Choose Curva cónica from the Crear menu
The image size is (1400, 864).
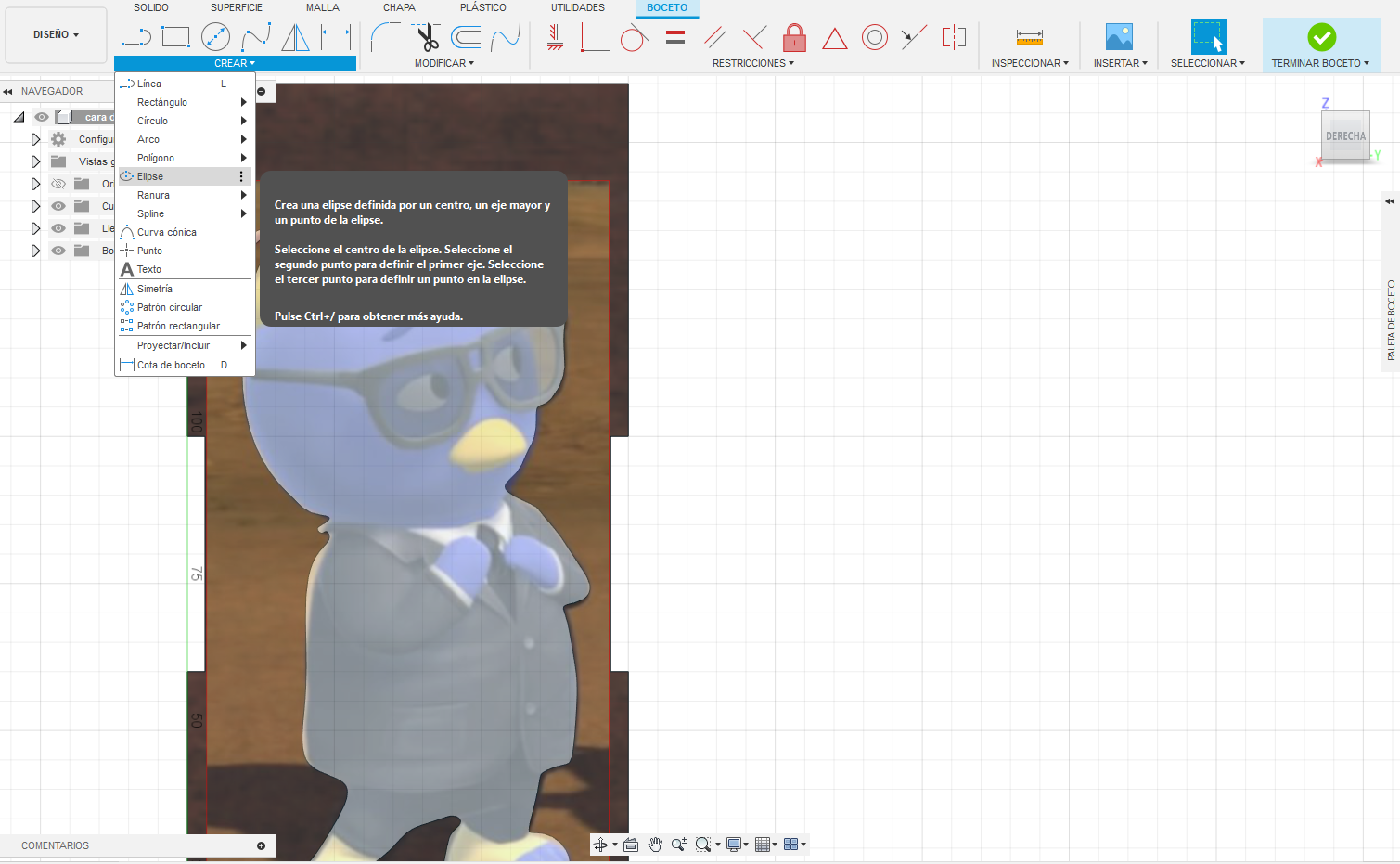pyautogui.click(x=185, y=232)
